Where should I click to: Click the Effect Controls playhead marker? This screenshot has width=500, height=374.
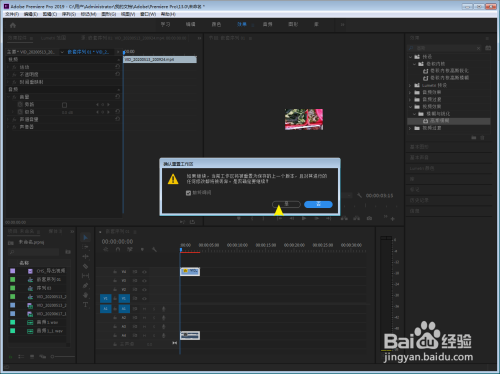point(124,52)
